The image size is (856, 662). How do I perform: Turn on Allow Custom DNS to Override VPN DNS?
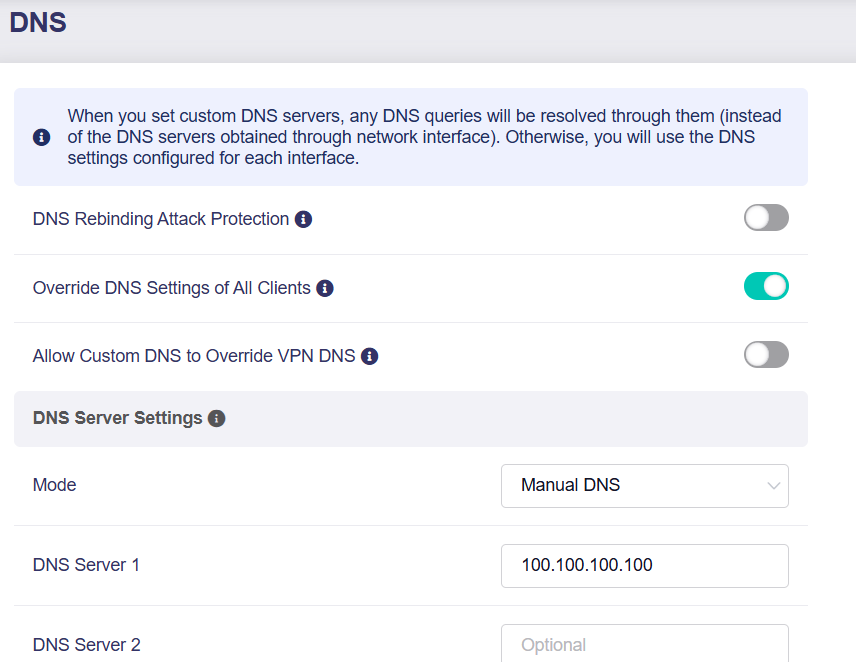pos(766,355)
